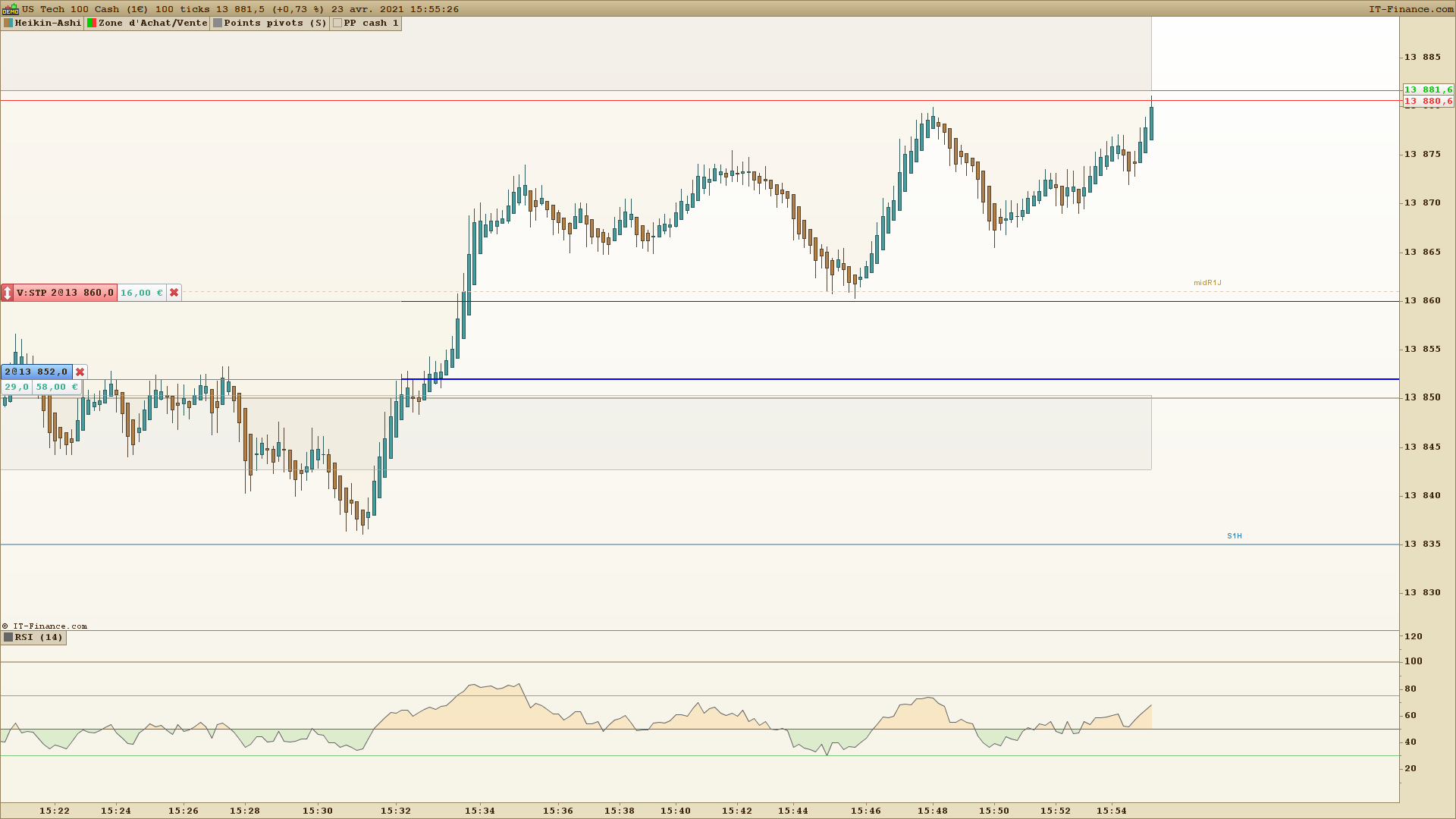Click the Points pivots (S) gray square icon
Image resolution: width=1456 pixels, height=819 pixels.
[x=218, y=24]
